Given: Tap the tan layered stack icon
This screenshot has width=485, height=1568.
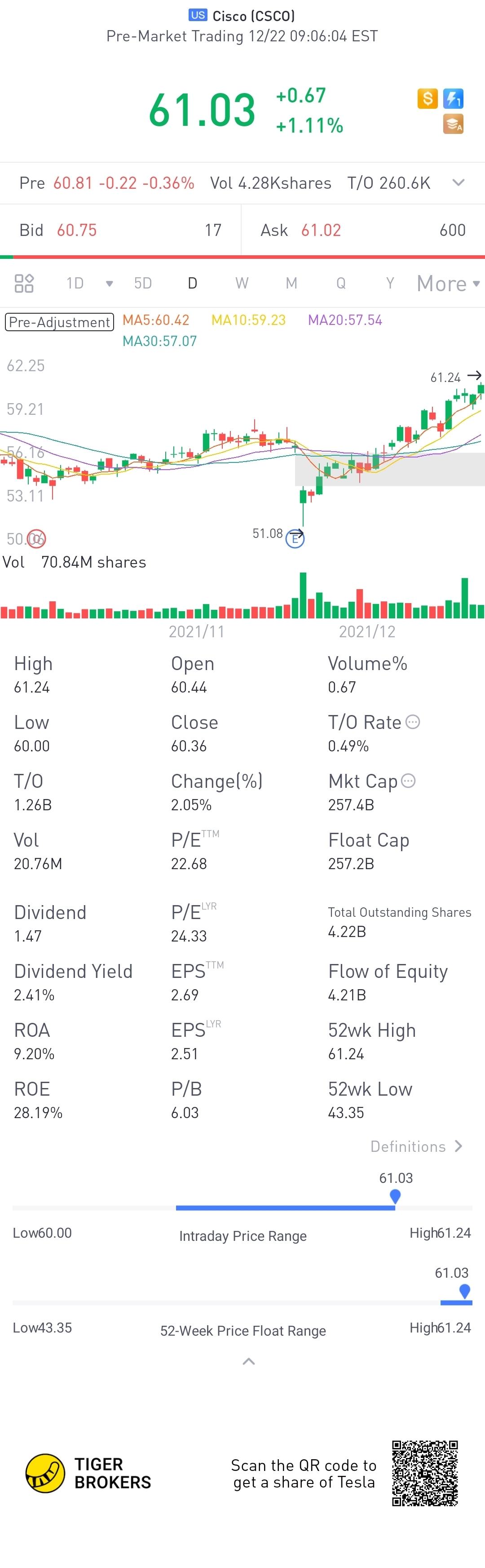Looking at the screenshot, I should click(453, 124).
